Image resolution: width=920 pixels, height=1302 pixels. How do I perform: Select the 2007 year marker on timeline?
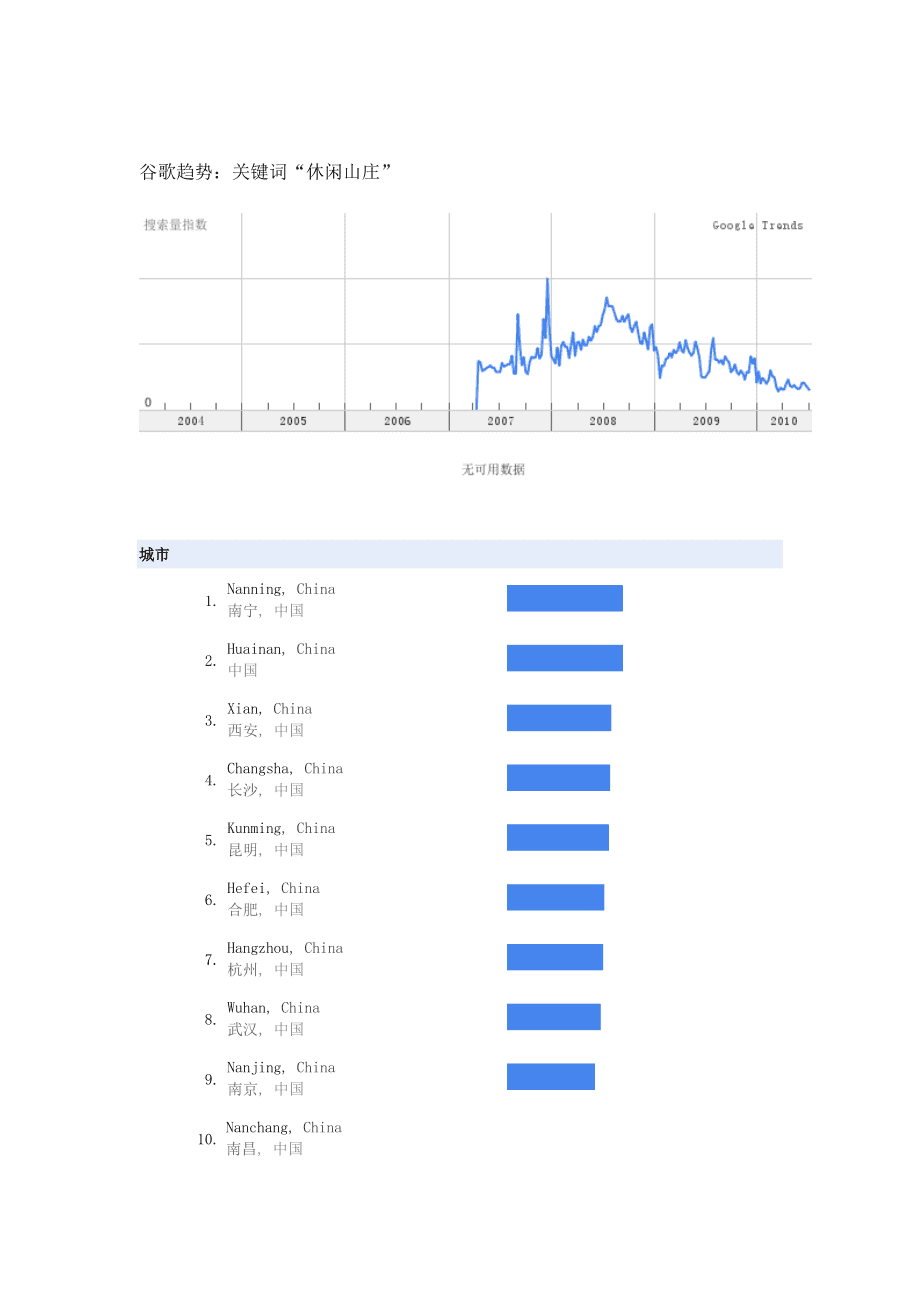pyautogui.click(x=500, y=421)
